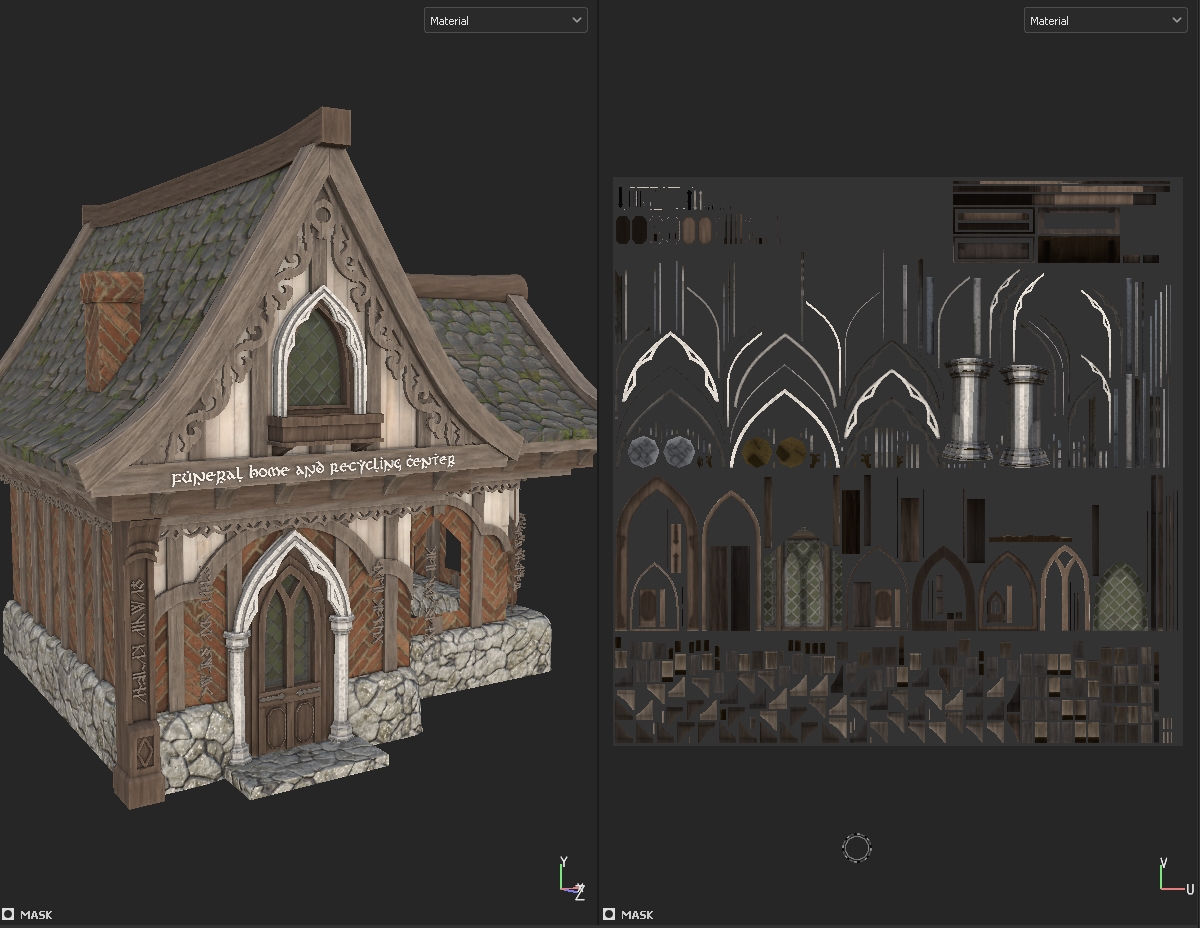Select the left stone column UV island
Screen dimensions: 1200x928
(x=968, y=410)
